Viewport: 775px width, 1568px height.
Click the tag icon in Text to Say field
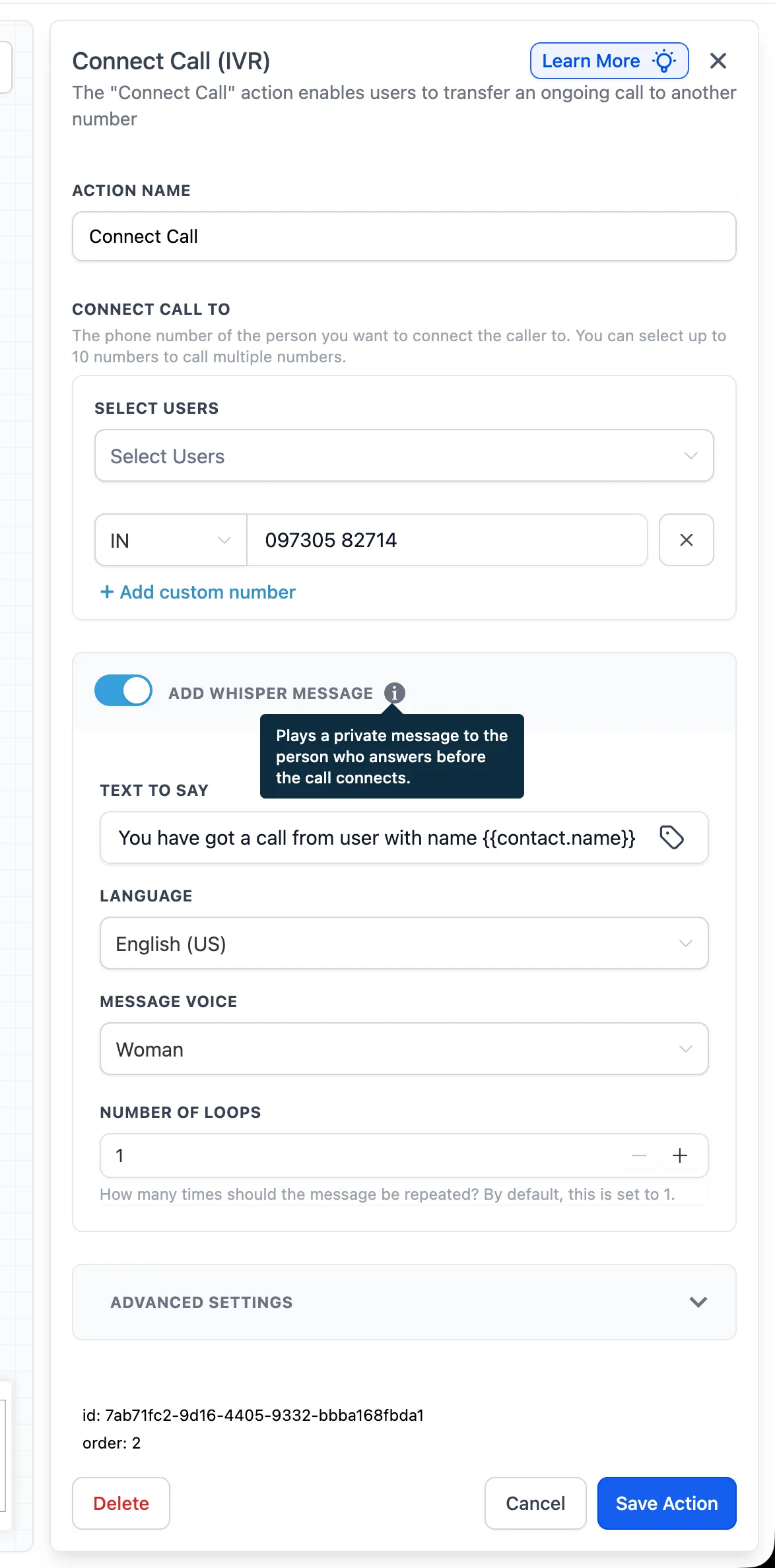[x=674, y=837]
